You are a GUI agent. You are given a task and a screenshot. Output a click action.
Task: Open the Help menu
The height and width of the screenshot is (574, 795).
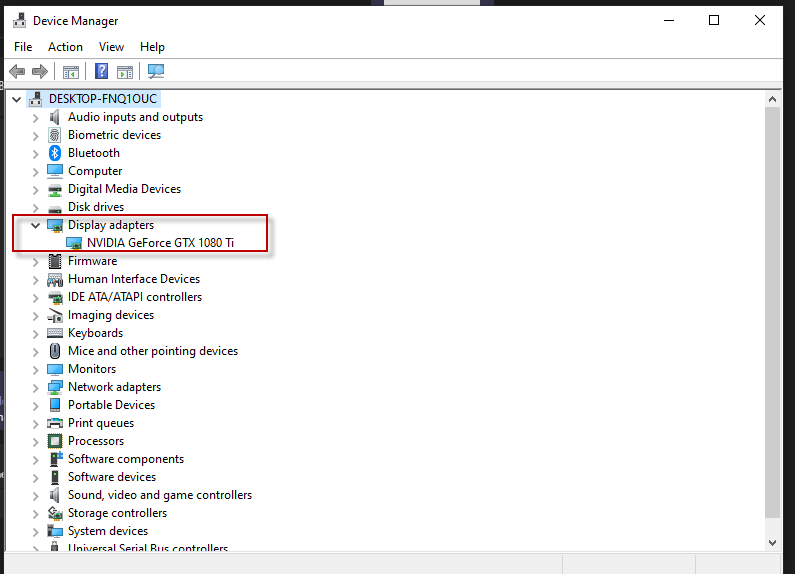[x=152, y=47]
